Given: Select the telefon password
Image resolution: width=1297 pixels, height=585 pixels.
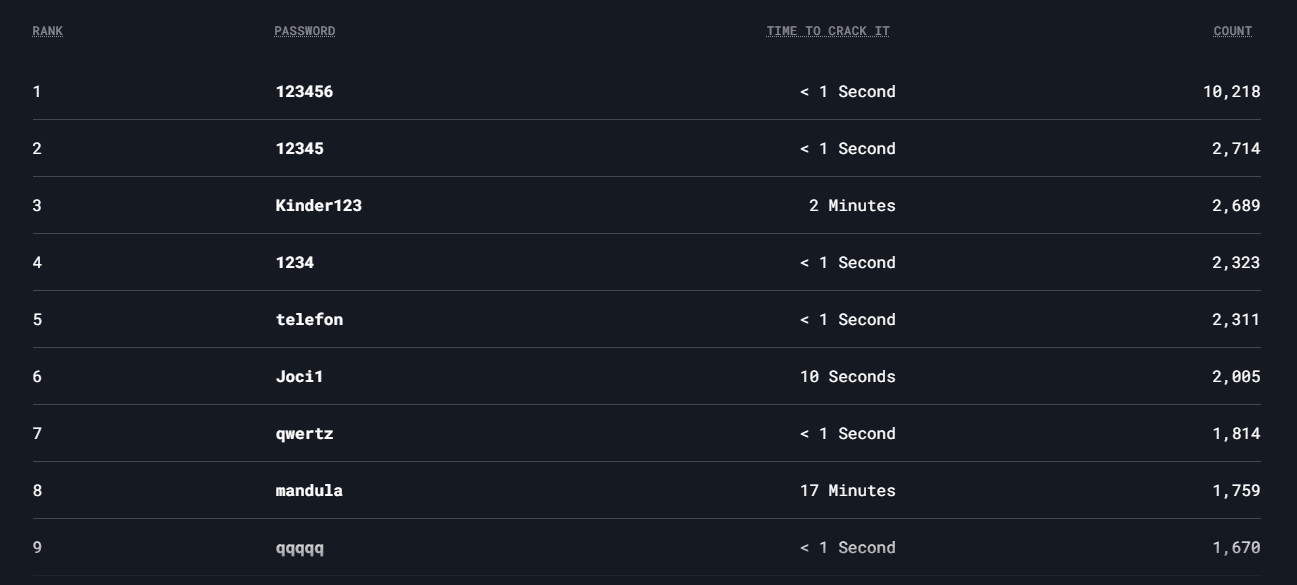Looking at the screenshot, I should point(309,320).
